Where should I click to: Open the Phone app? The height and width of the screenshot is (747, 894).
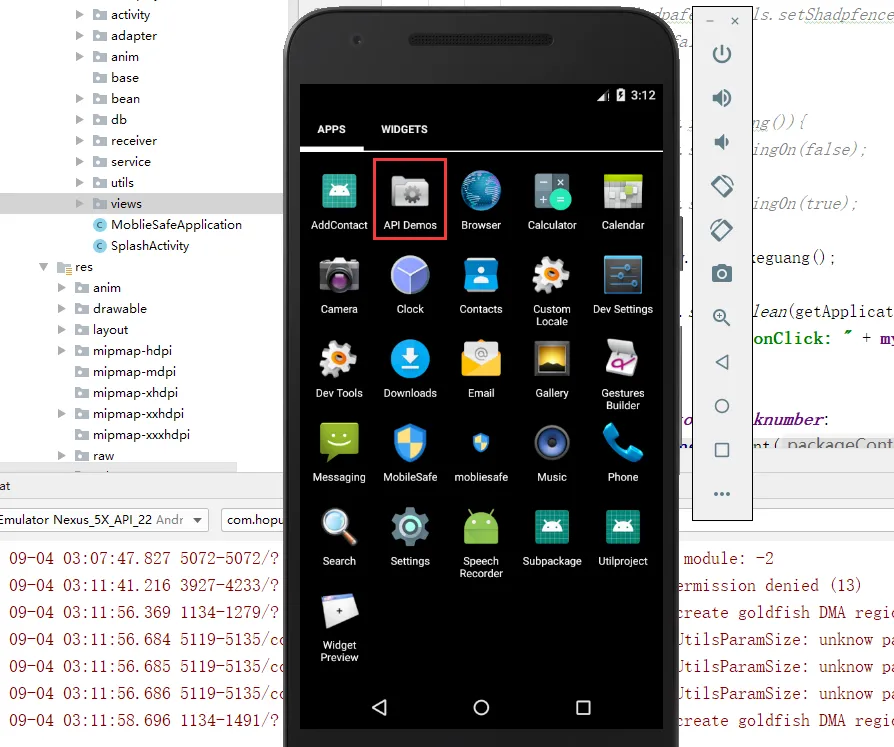point(623,452)
